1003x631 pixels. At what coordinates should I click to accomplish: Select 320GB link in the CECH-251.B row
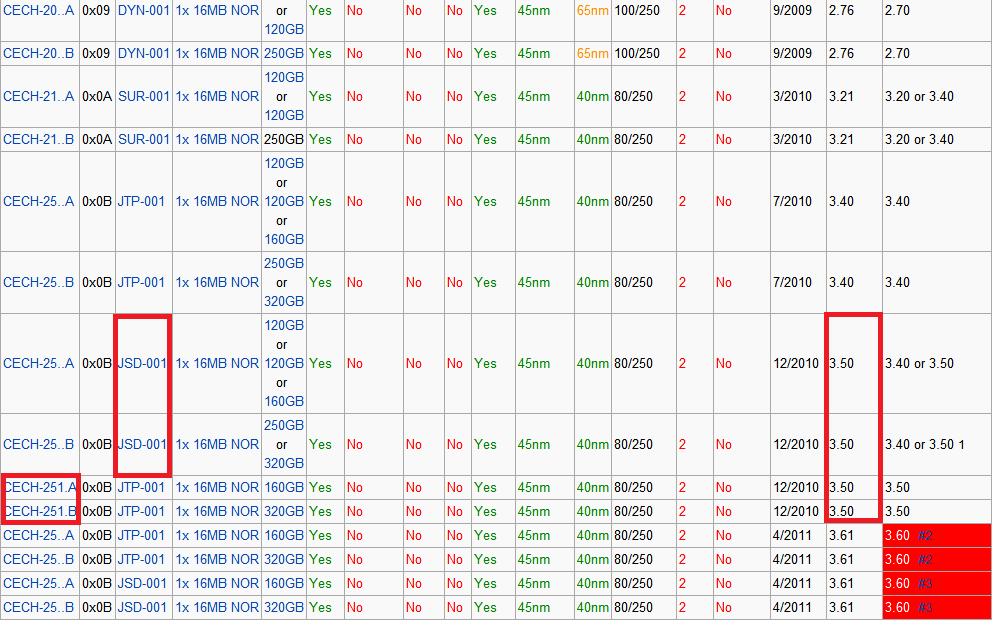(284, 512)
